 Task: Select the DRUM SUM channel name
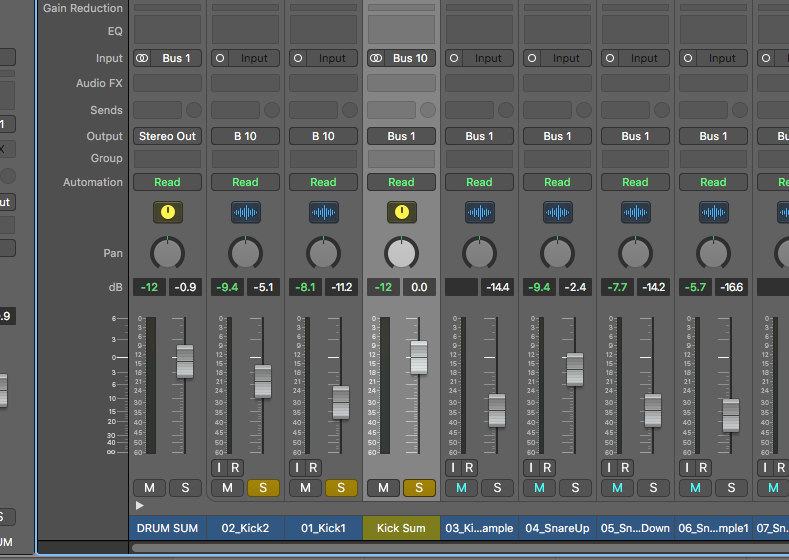168,528
